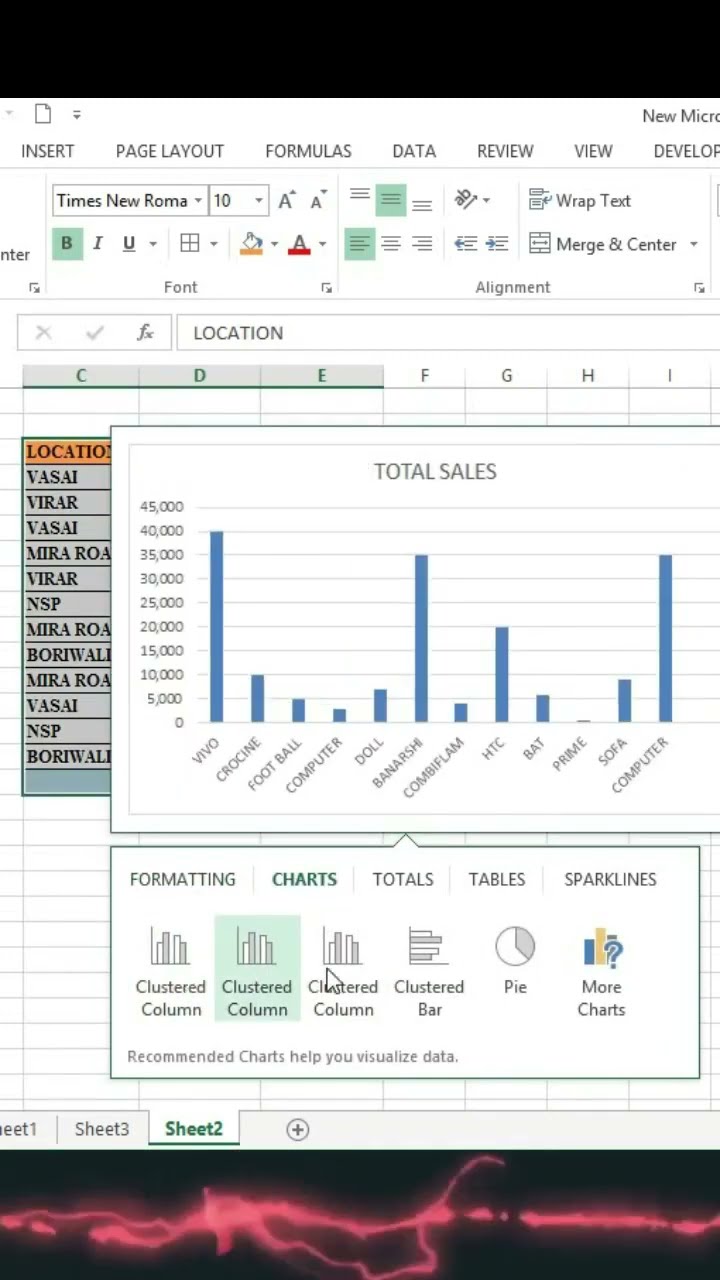Open Customize Quick Access Toolbar arrow
Viewport: 720px width, 1280px height.
77,115
